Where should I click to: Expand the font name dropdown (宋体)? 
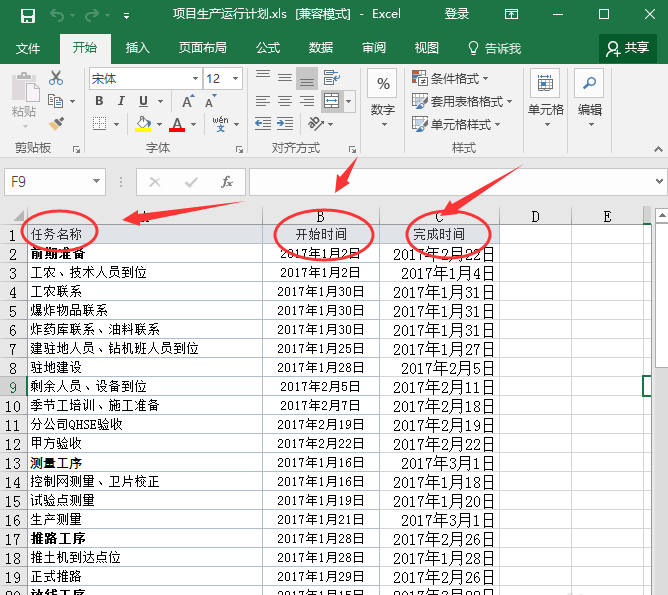[194, 78]
